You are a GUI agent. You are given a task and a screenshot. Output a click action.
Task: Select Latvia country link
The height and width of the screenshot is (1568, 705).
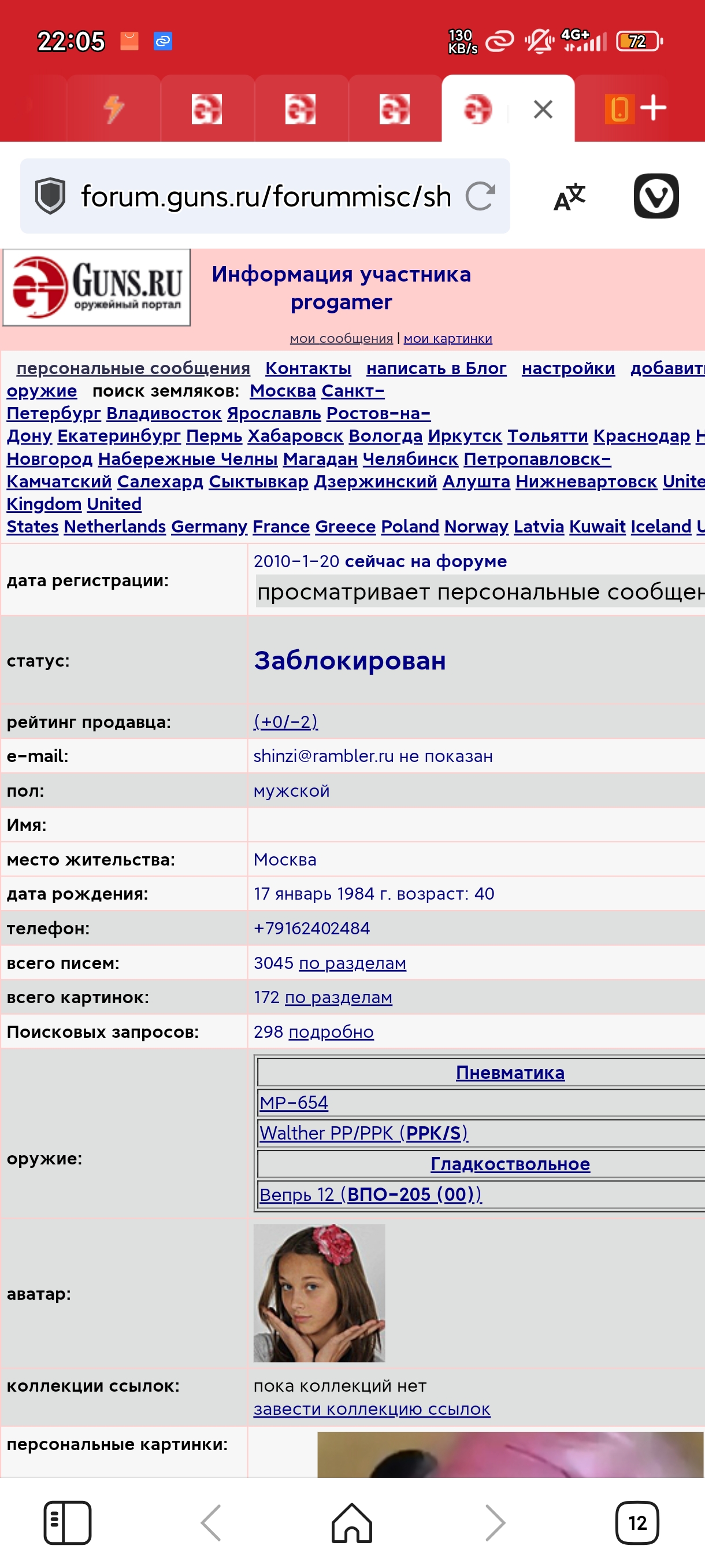[x=539, y=527]
